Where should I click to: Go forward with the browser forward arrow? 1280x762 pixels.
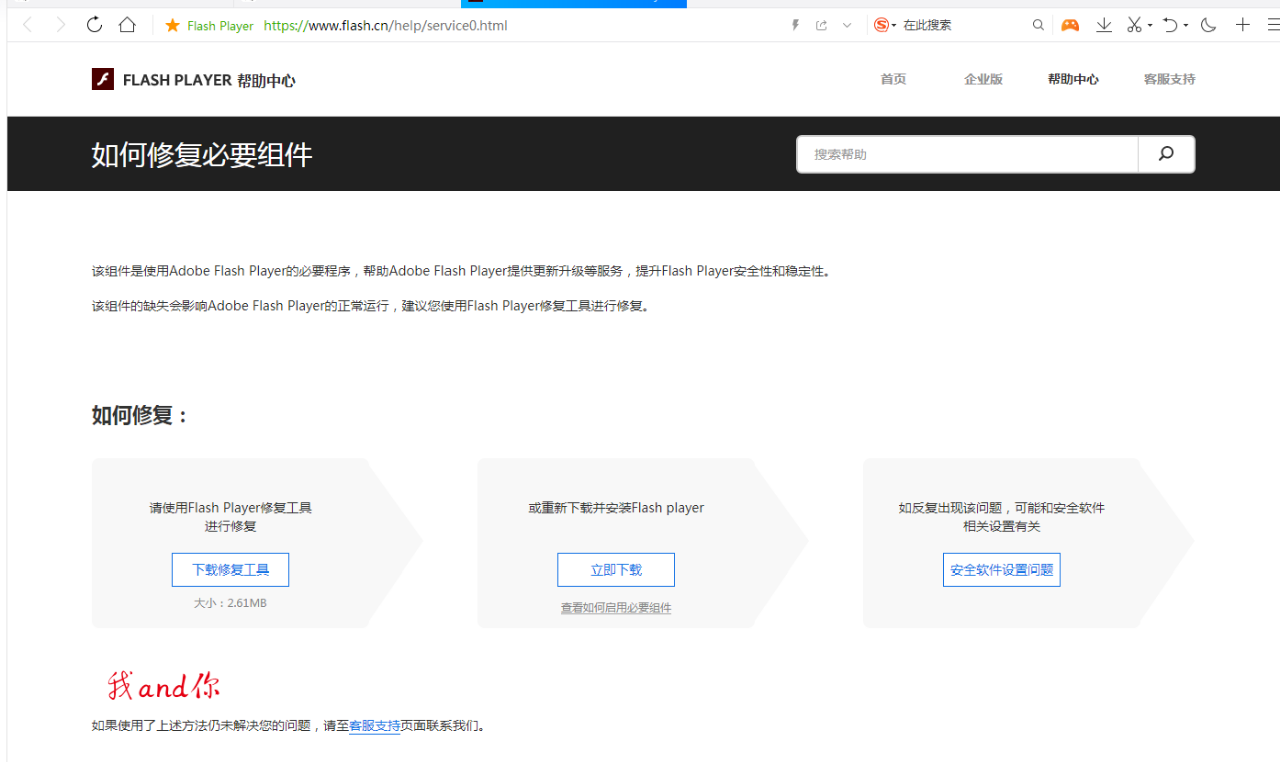pos(61,25)
